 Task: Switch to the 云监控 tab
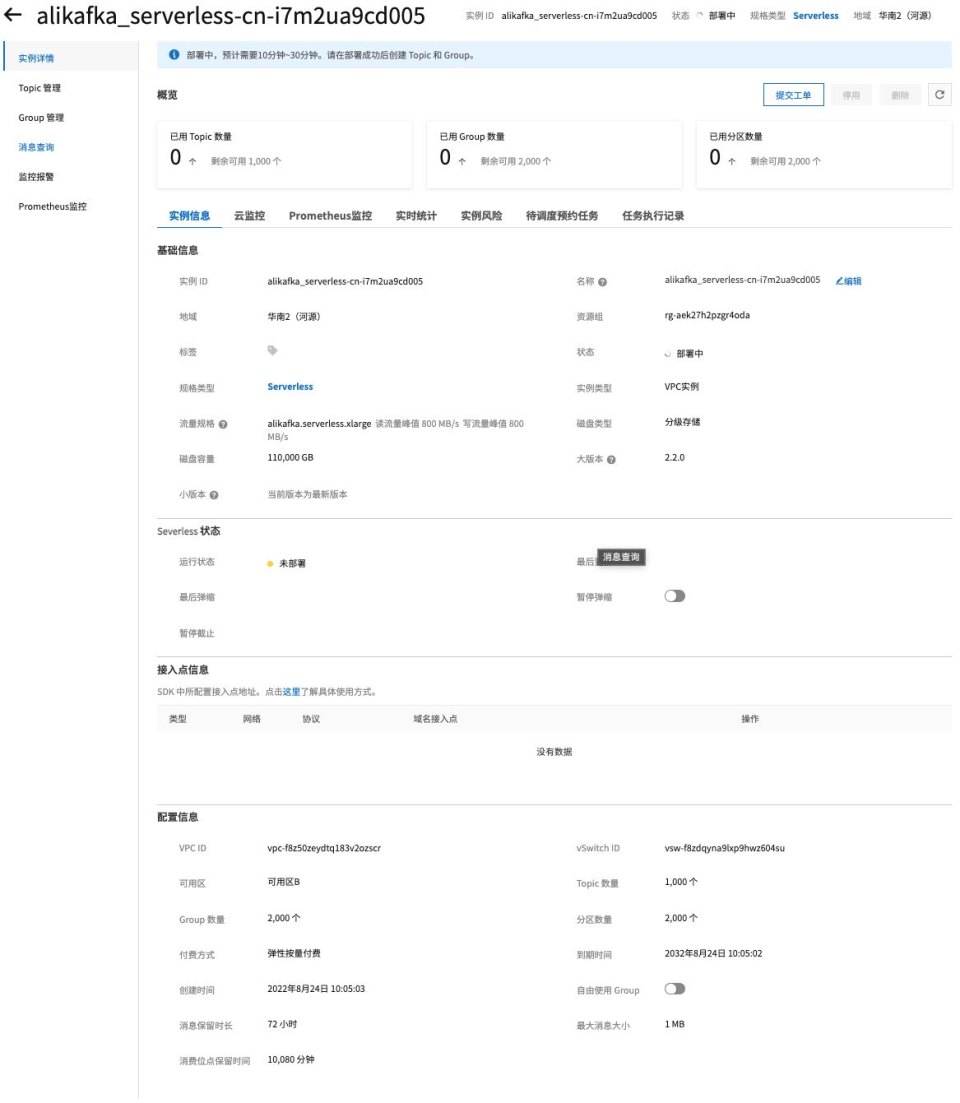[249, 216]
